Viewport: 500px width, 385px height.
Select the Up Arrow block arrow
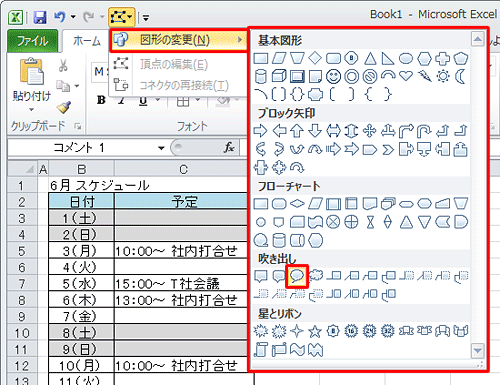(297, 131)
